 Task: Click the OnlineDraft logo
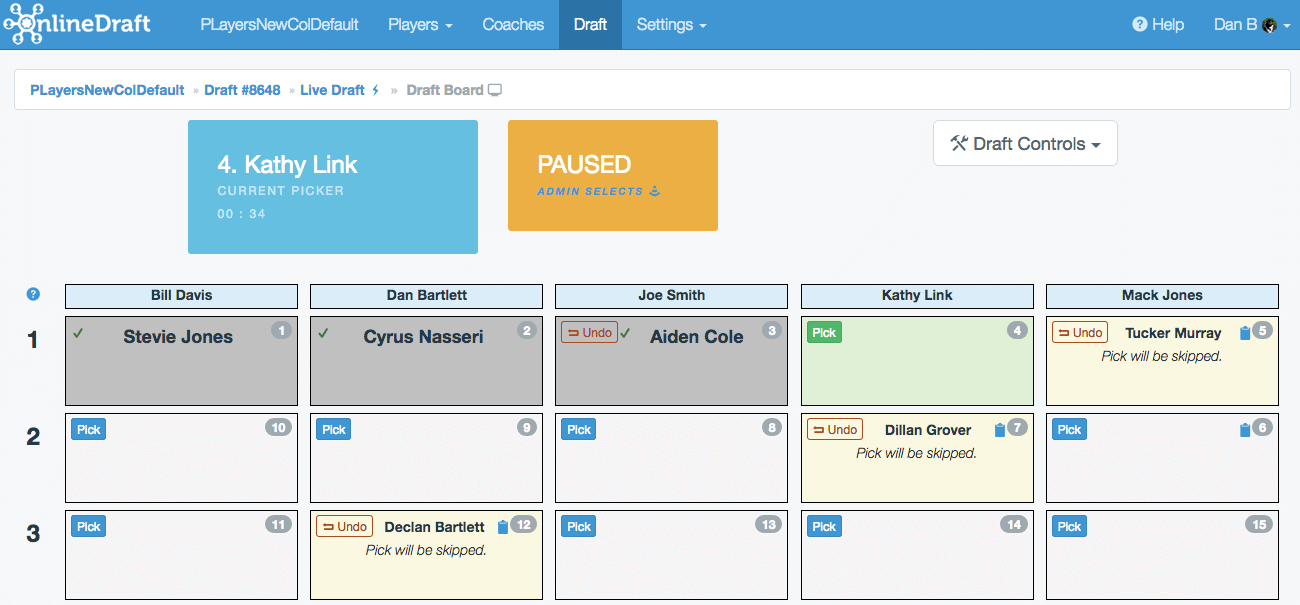pos(77,24)
